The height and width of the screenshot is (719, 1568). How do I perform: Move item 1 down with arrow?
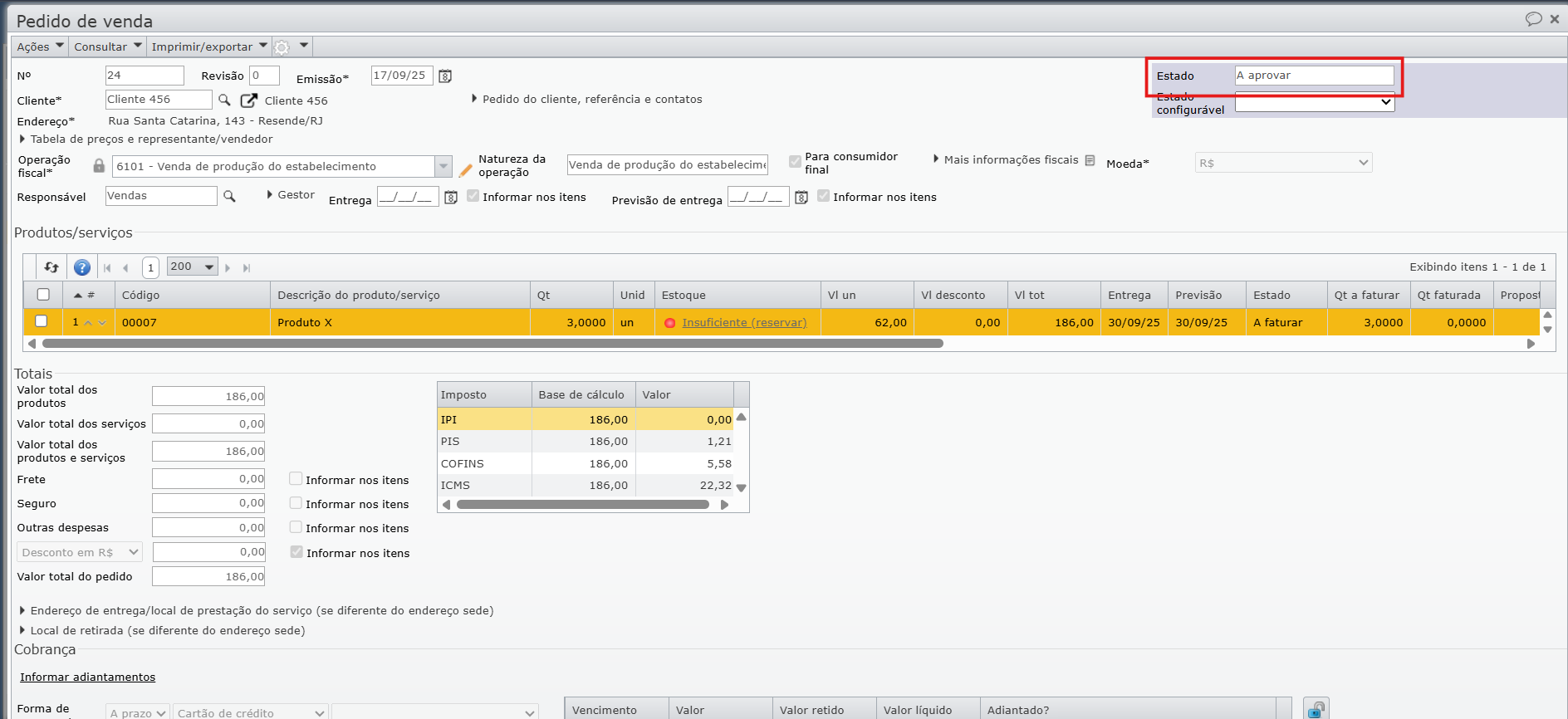pos(102,323)
